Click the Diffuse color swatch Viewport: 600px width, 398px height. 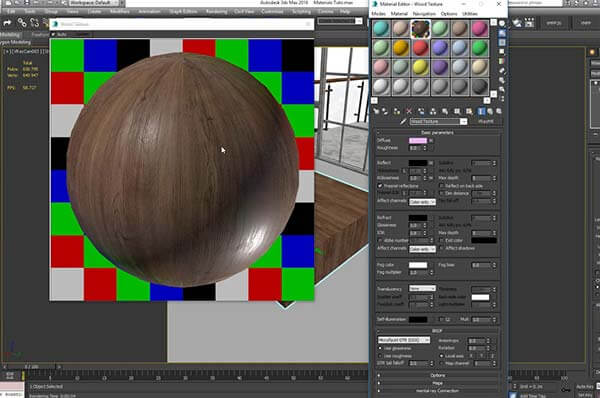click(x=418, y=141)
